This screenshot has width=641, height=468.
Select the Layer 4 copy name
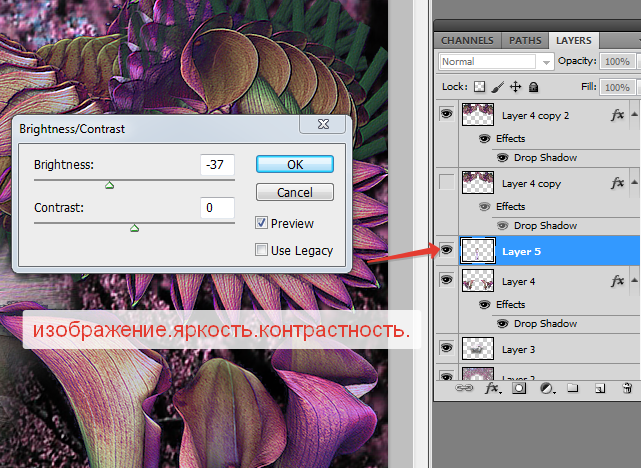point(531,184)
